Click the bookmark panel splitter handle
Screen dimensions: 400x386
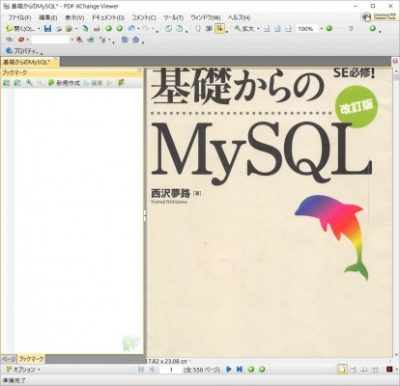tap(145, 215)
